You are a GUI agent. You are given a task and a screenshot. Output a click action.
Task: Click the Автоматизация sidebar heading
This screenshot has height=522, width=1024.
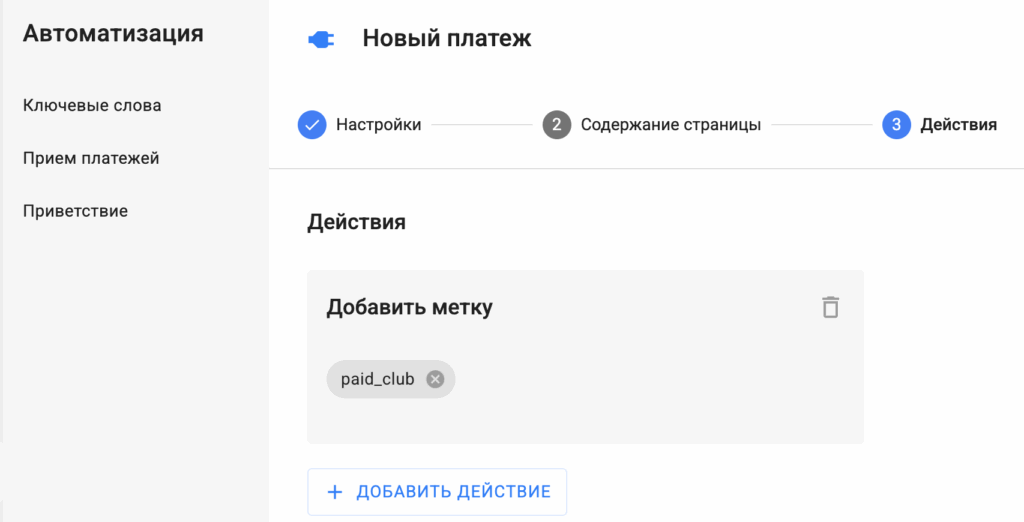point(113,33)
